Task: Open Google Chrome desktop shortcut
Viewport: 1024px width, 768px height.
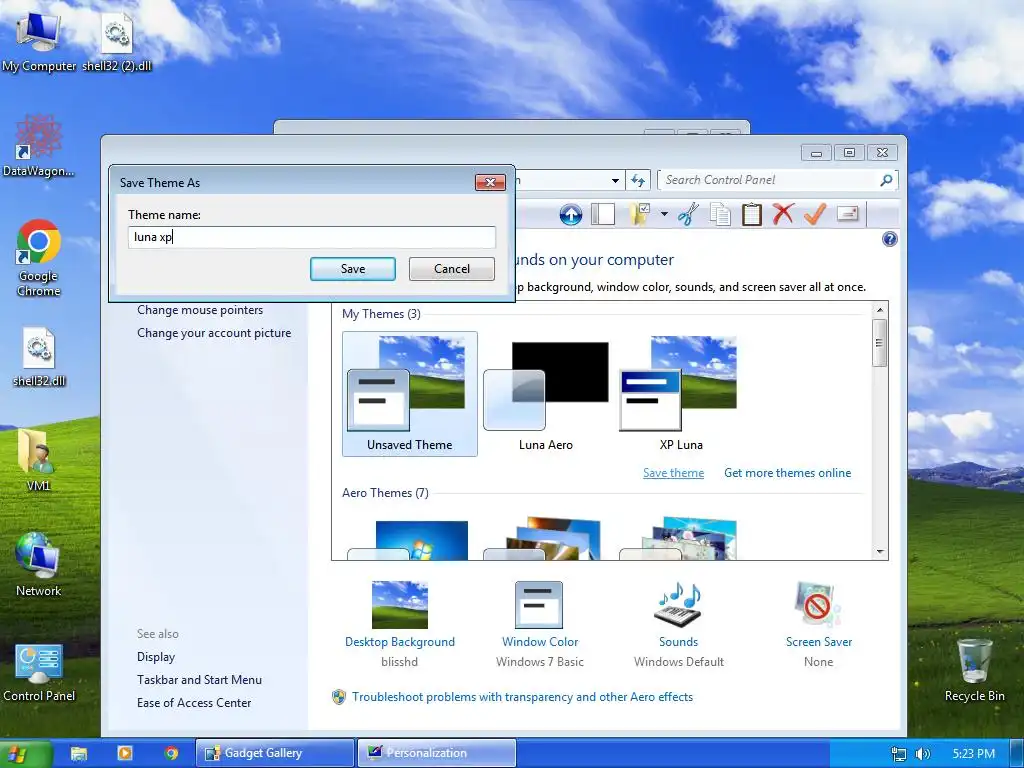Action: point(39,258)
